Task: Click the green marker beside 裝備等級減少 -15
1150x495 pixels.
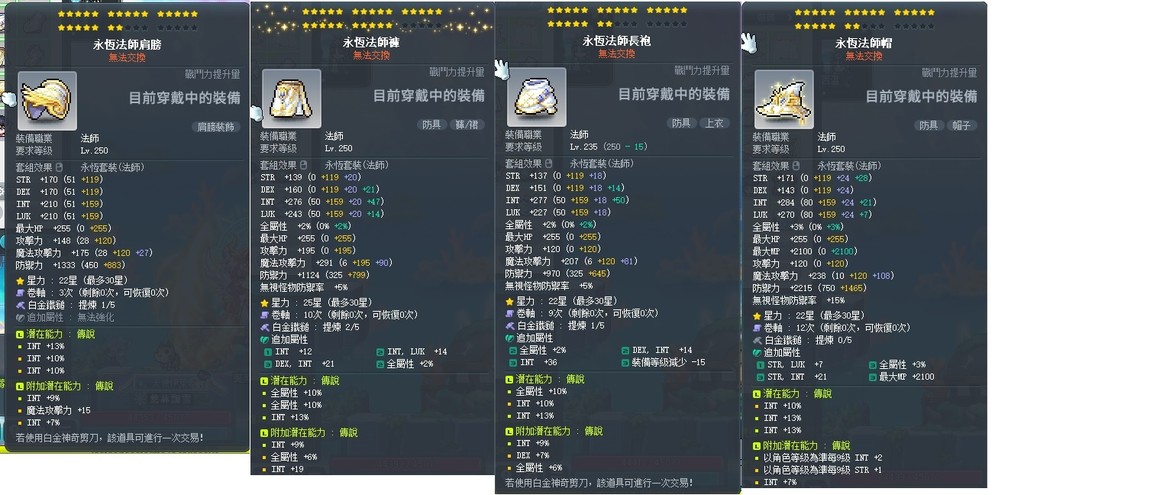Action: 625,362
